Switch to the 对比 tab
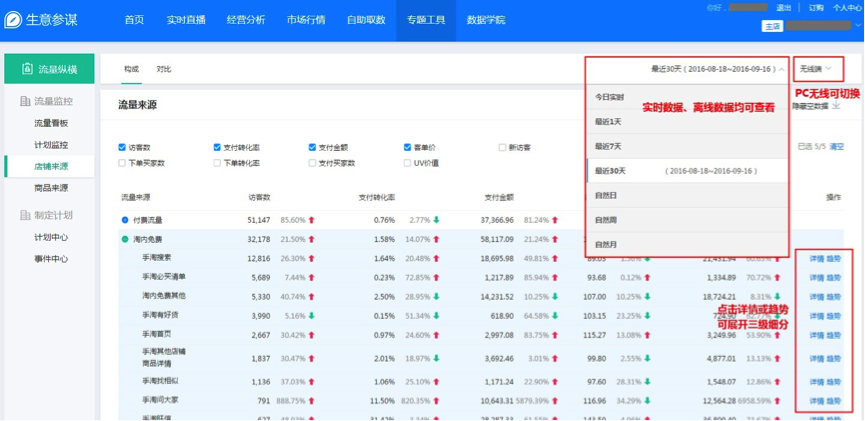 164,69
